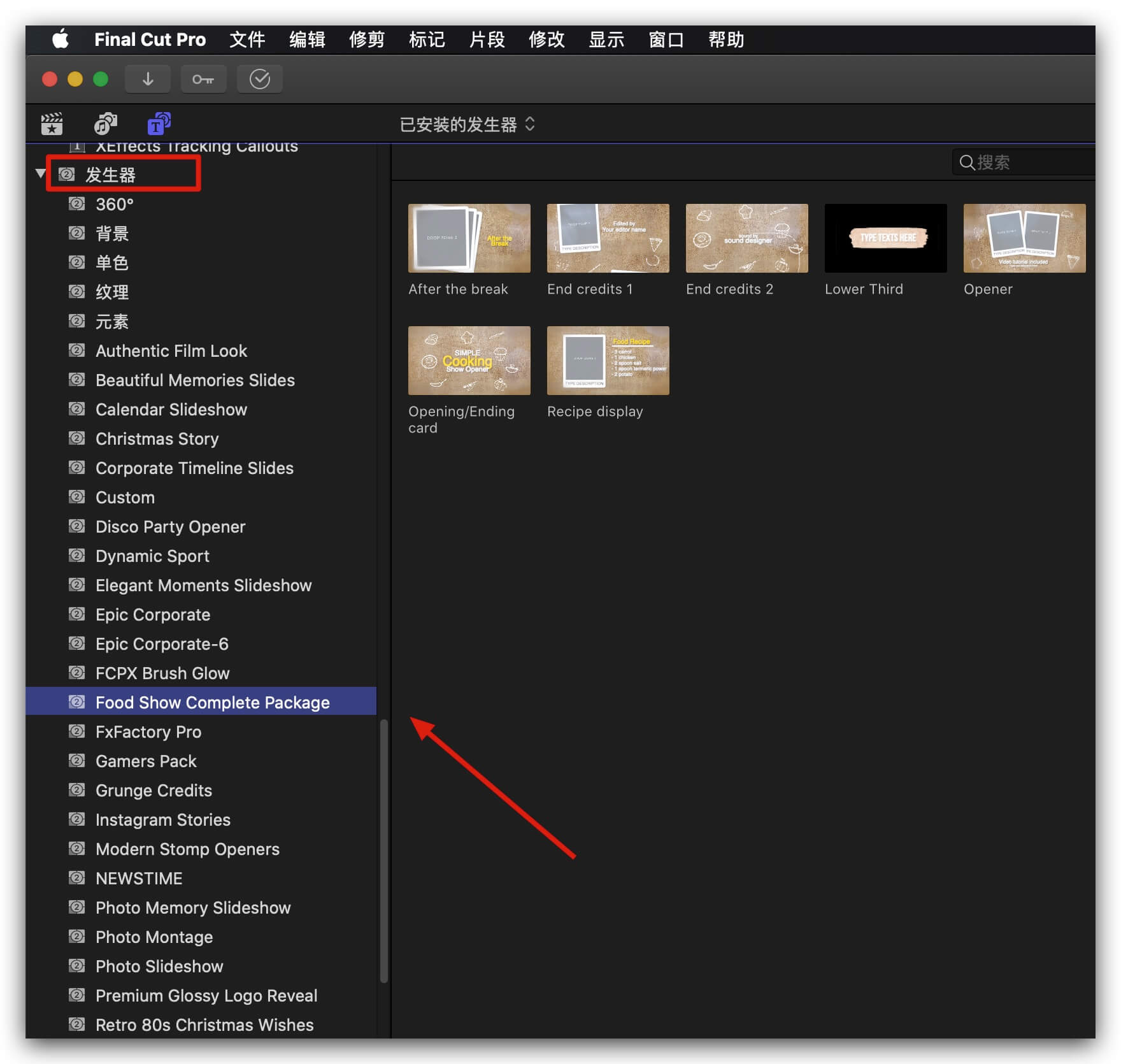Select Grunge Credits category
The height and width of the screenshot is (1064, 1121).
pos(201,790)
